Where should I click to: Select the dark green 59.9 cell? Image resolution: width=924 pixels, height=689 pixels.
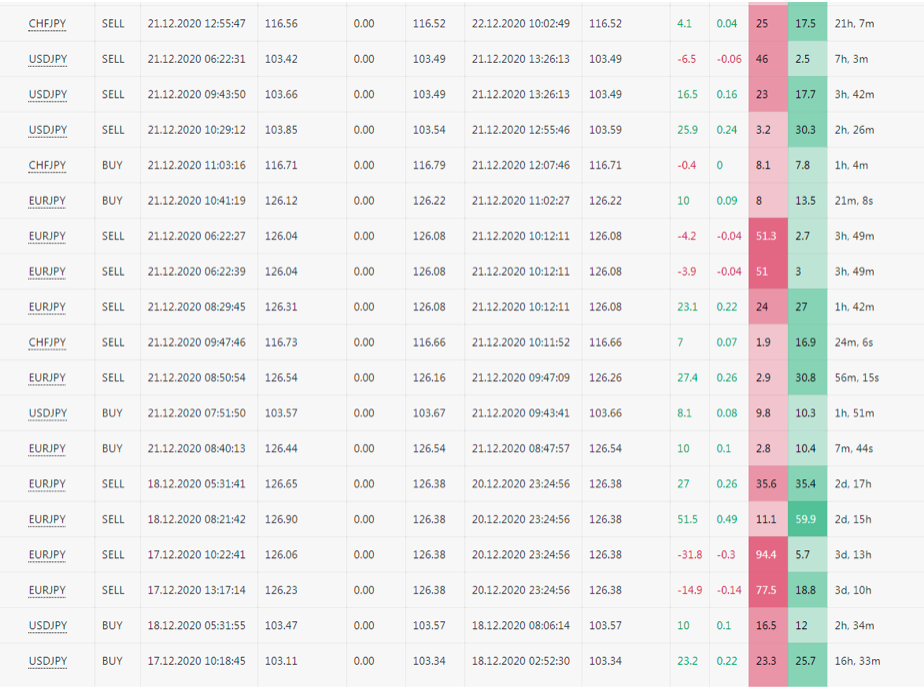[x=807, y=519]
